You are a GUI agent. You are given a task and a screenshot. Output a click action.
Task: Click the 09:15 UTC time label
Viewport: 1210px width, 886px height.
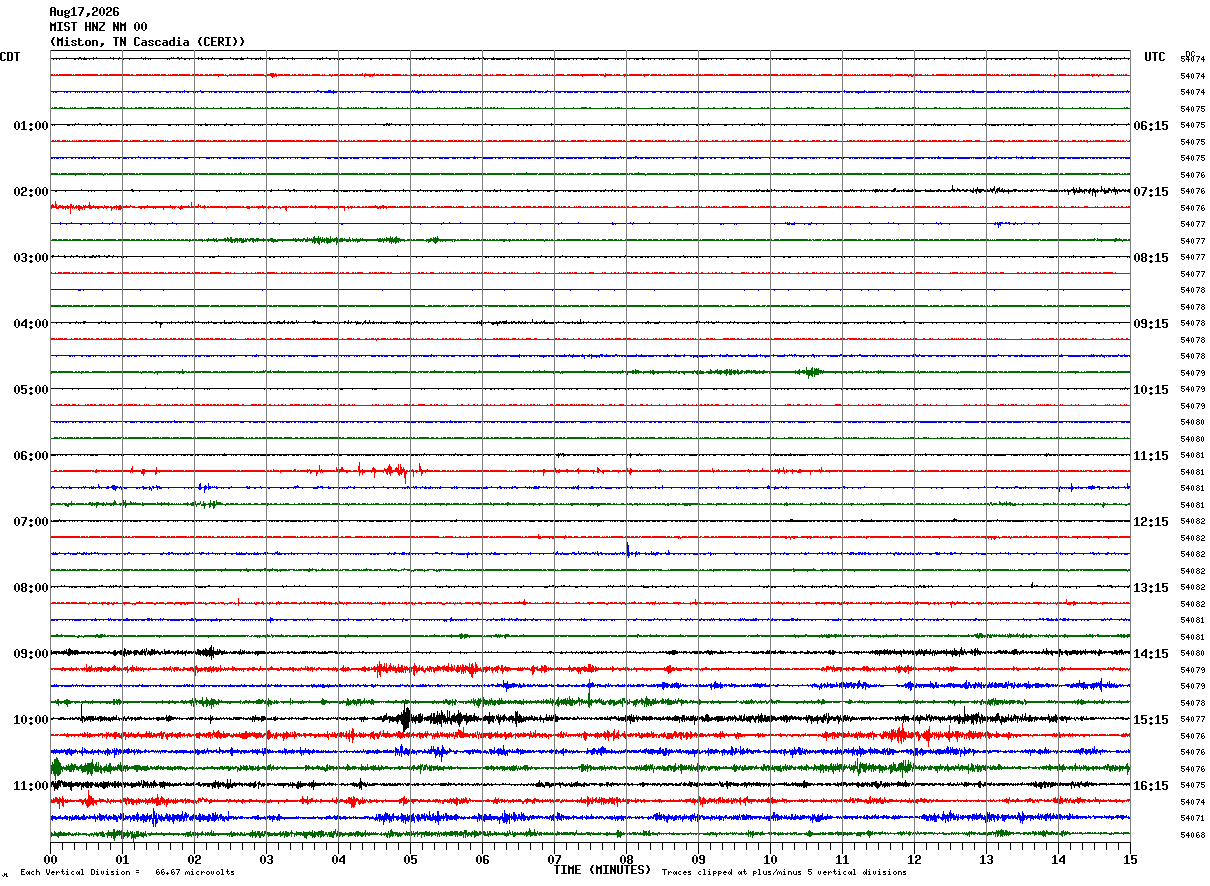click(x=1151, y=324)
